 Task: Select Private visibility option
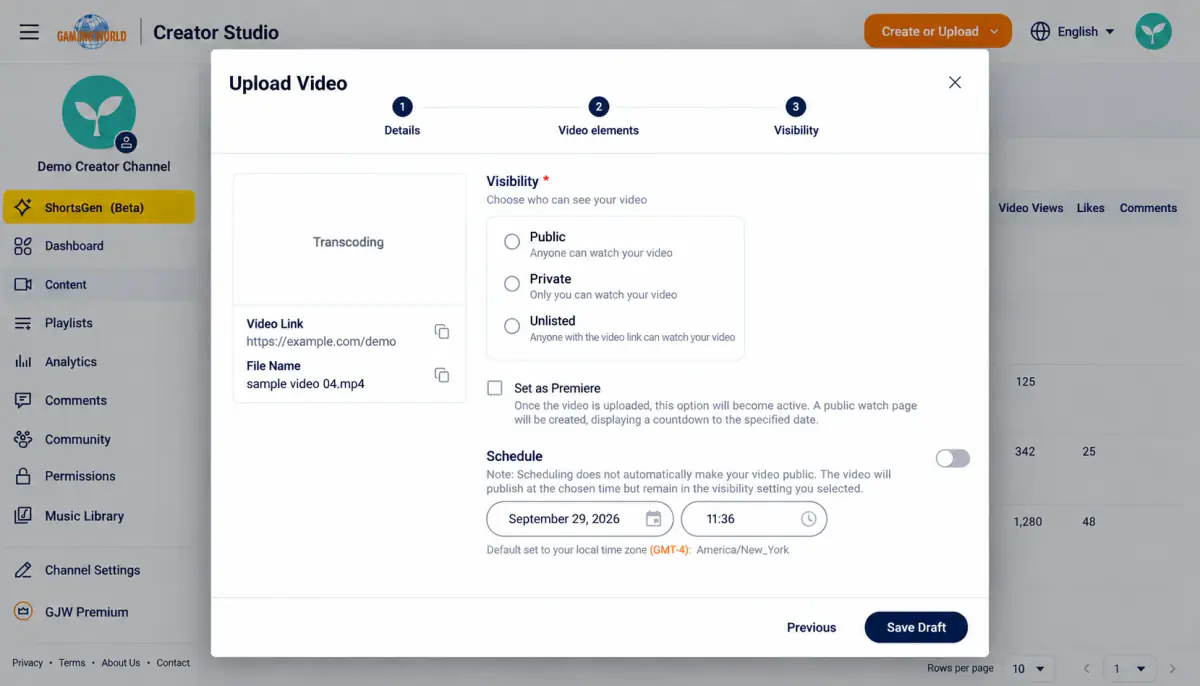tap(512, 284)
